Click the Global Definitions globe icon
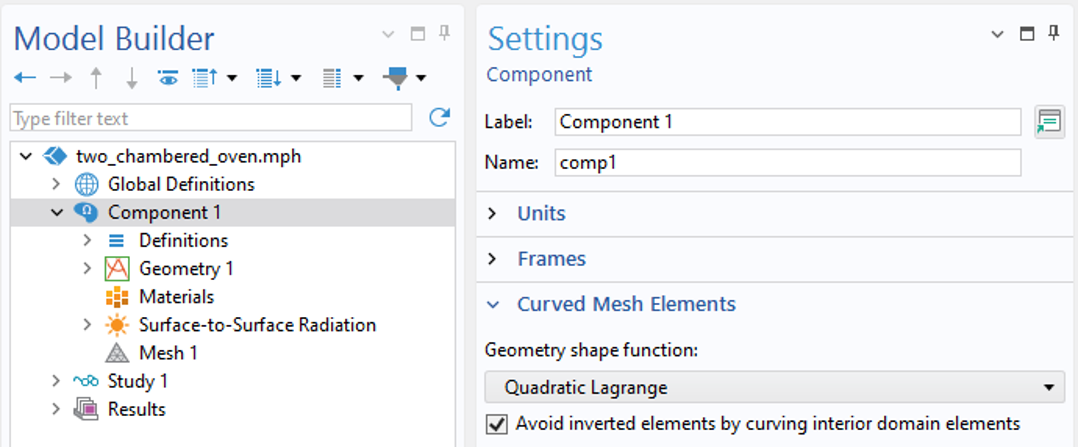Image resolution: width=1079 pixels, height=447 pixels. tap(86, 184)
